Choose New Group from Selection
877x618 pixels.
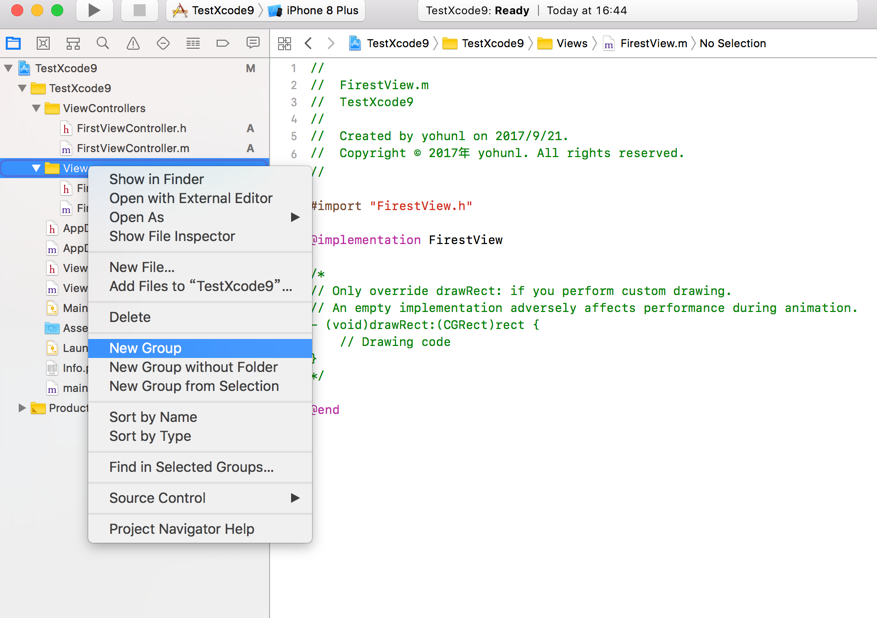(200, 386)
